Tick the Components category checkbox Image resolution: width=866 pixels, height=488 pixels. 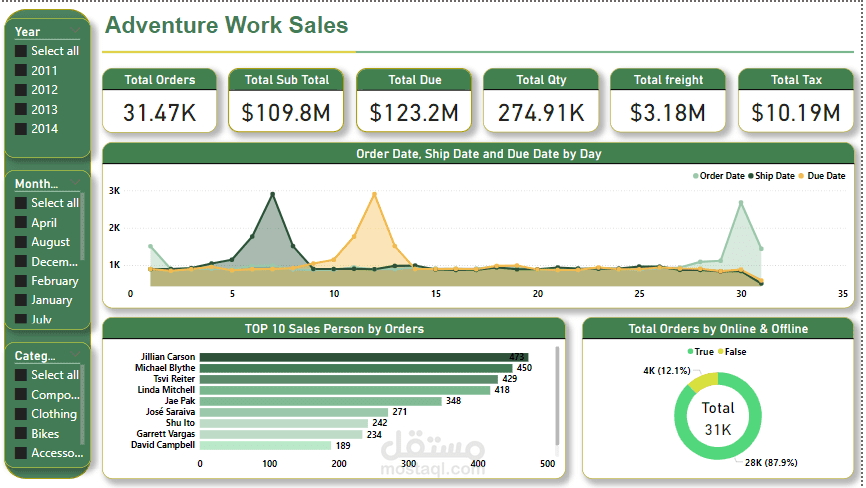coord(21,394)
